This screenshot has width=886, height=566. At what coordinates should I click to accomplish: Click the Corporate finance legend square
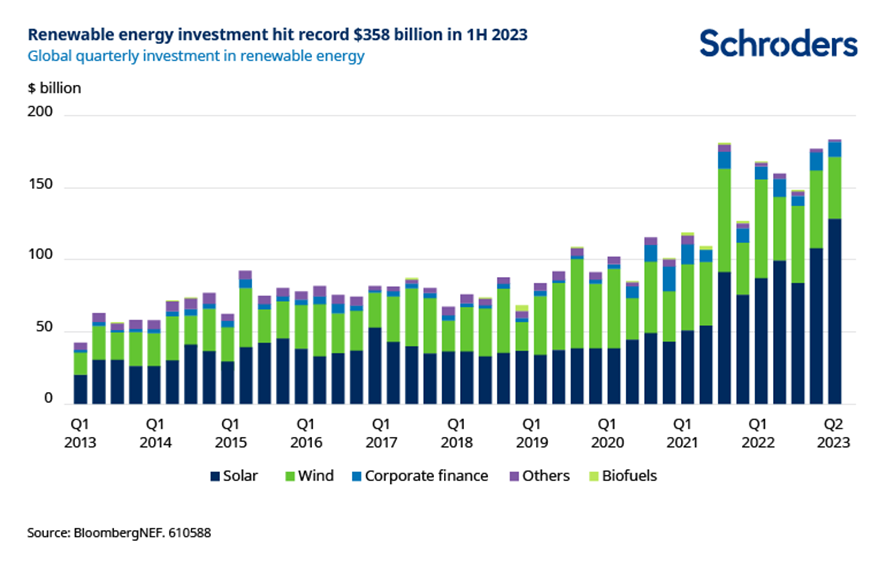coord(357,476)
